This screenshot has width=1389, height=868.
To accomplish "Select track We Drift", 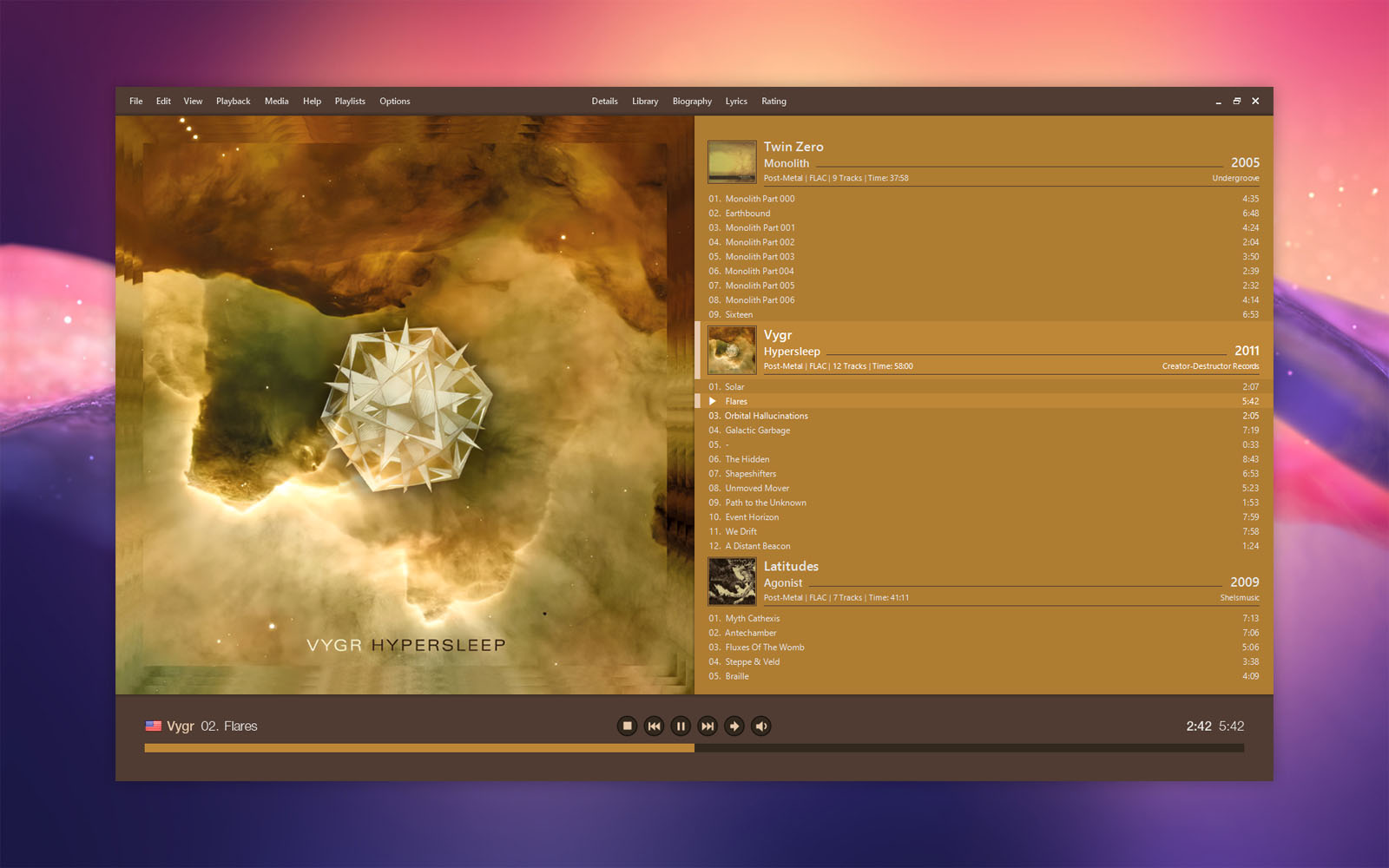I will click(x=984, y=531).
